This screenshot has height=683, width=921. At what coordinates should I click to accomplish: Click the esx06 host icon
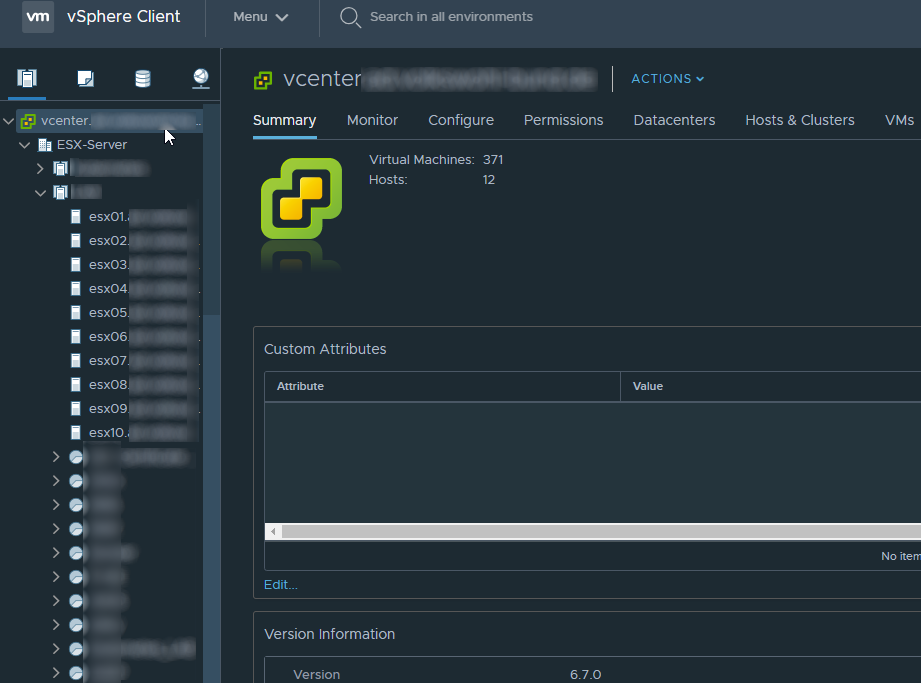[x=76, y=337]
